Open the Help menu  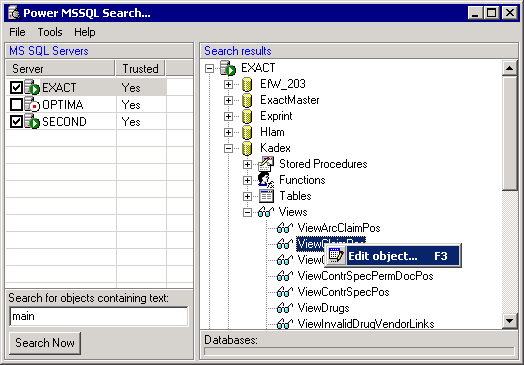85,32
